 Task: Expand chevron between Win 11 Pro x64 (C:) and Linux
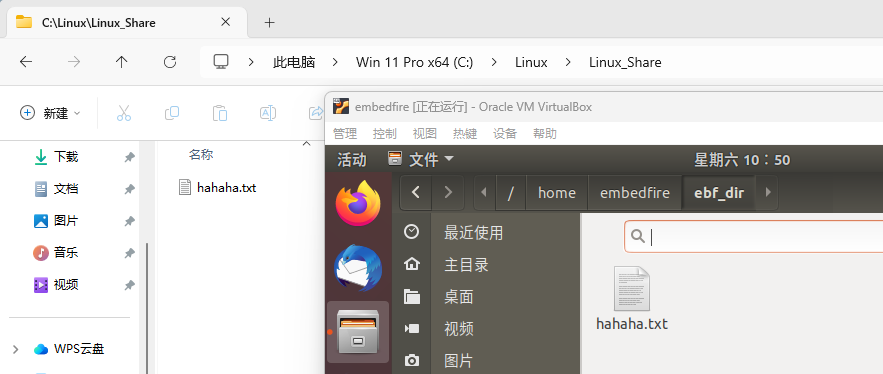[x=494, y=62]
